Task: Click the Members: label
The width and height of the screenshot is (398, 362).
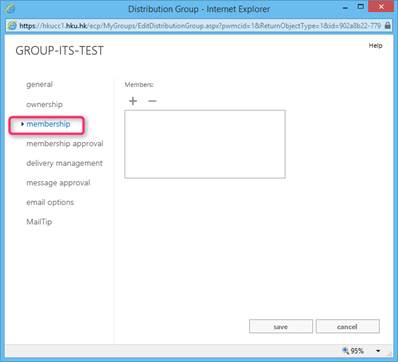Action: (x=139, y=85)
